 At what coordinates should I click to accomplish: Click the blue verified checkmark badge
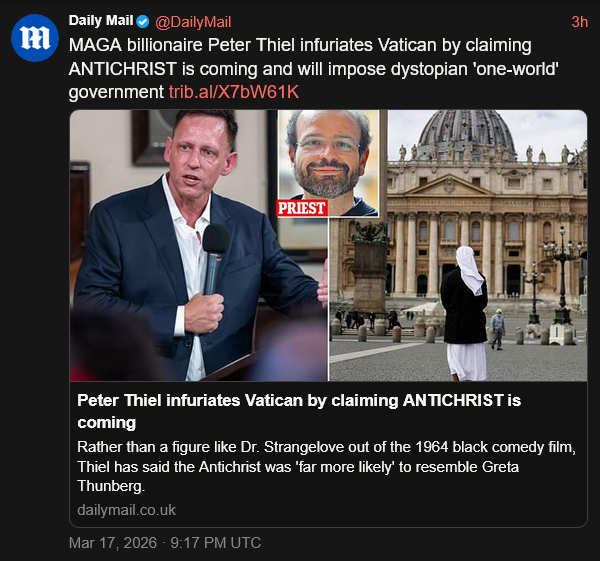coord(141,22)
